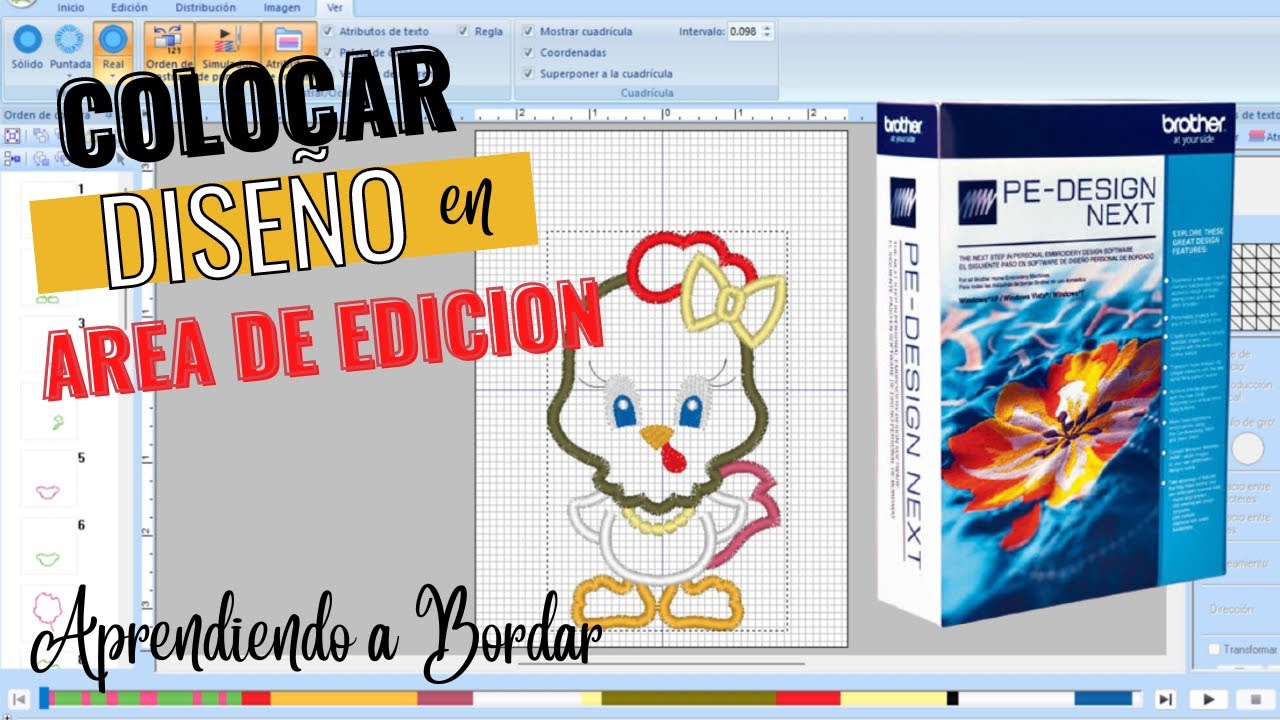Viewport: 1280px width, 720px height.
Task: Stop the stitch simulation
Action: click(x=1255, y=699)
